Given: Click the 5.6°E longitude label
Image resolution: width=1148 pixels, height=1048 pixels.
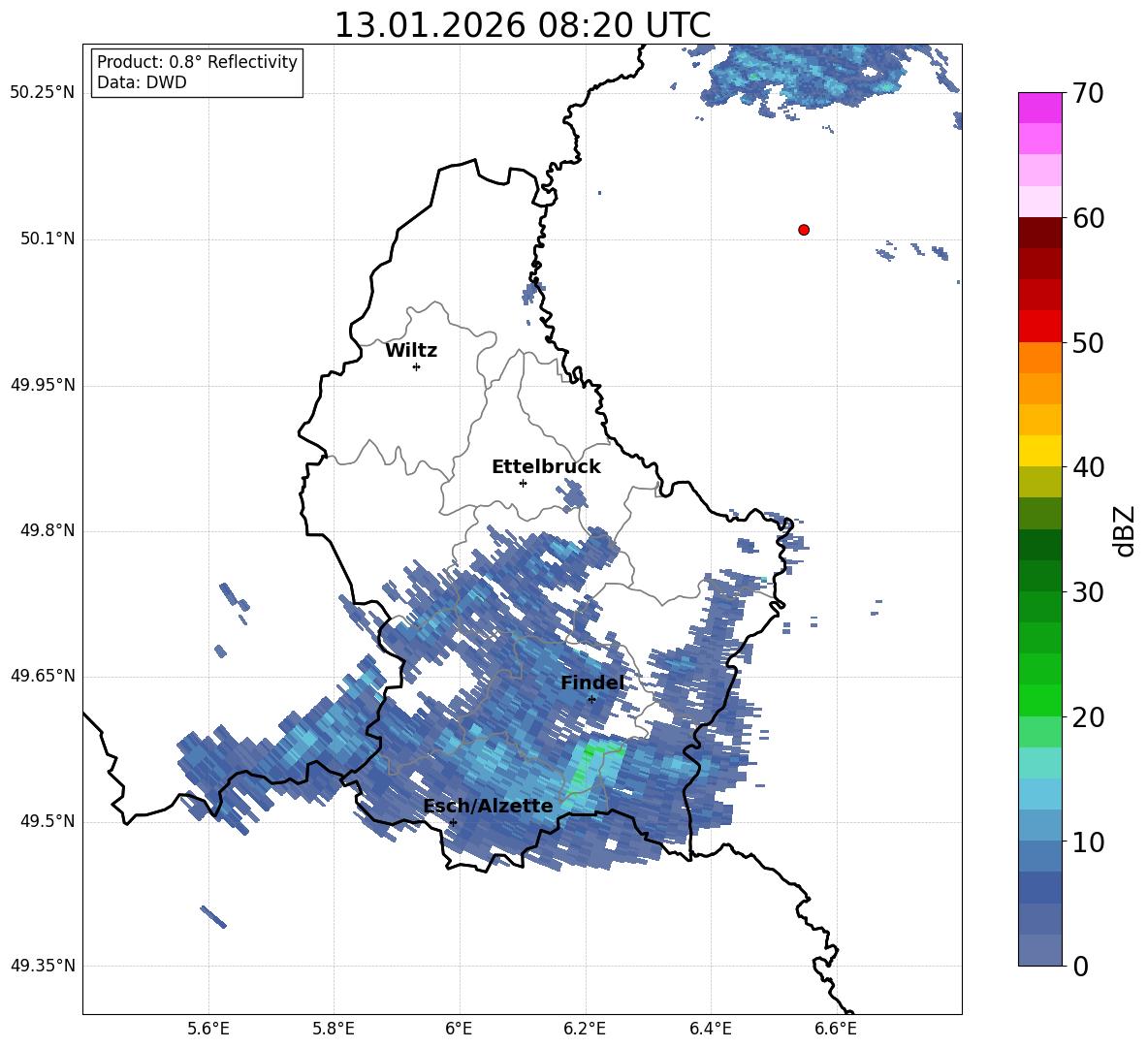Looking at the screenshot, I should pyautogui.click(x=207, y=1029).
